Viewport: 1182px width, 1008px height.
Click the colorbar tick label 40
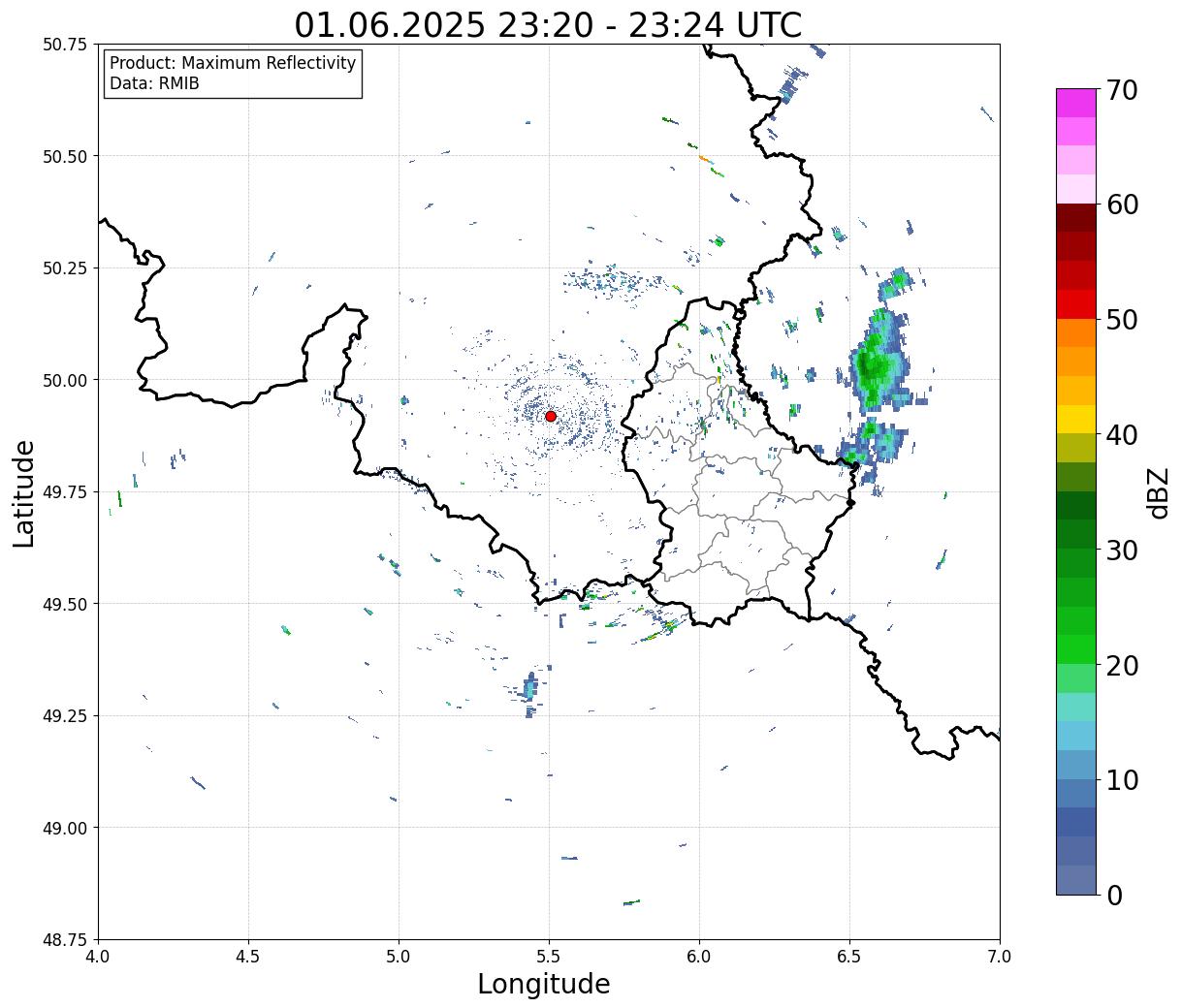1122,435
